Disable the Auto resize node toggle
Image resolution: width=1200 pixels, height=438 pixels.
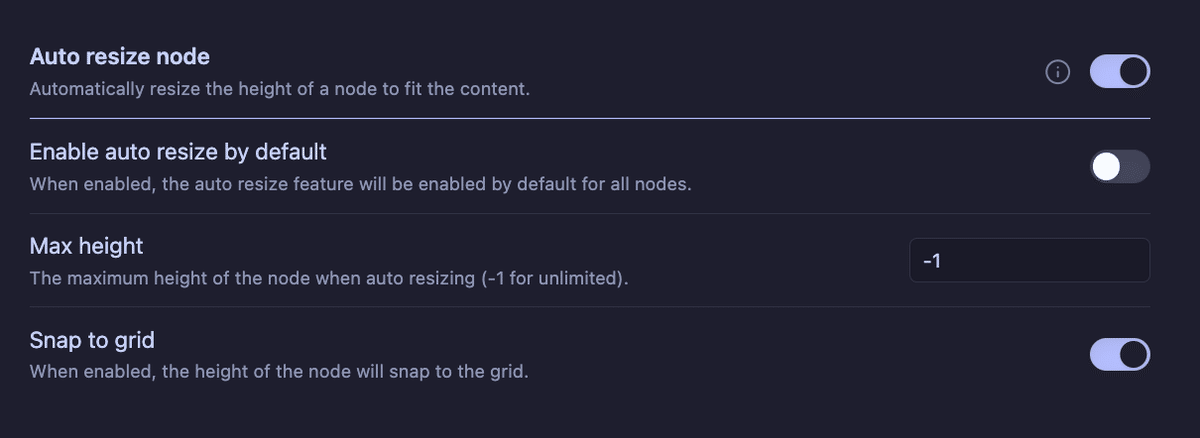(x=1120, y=72)
